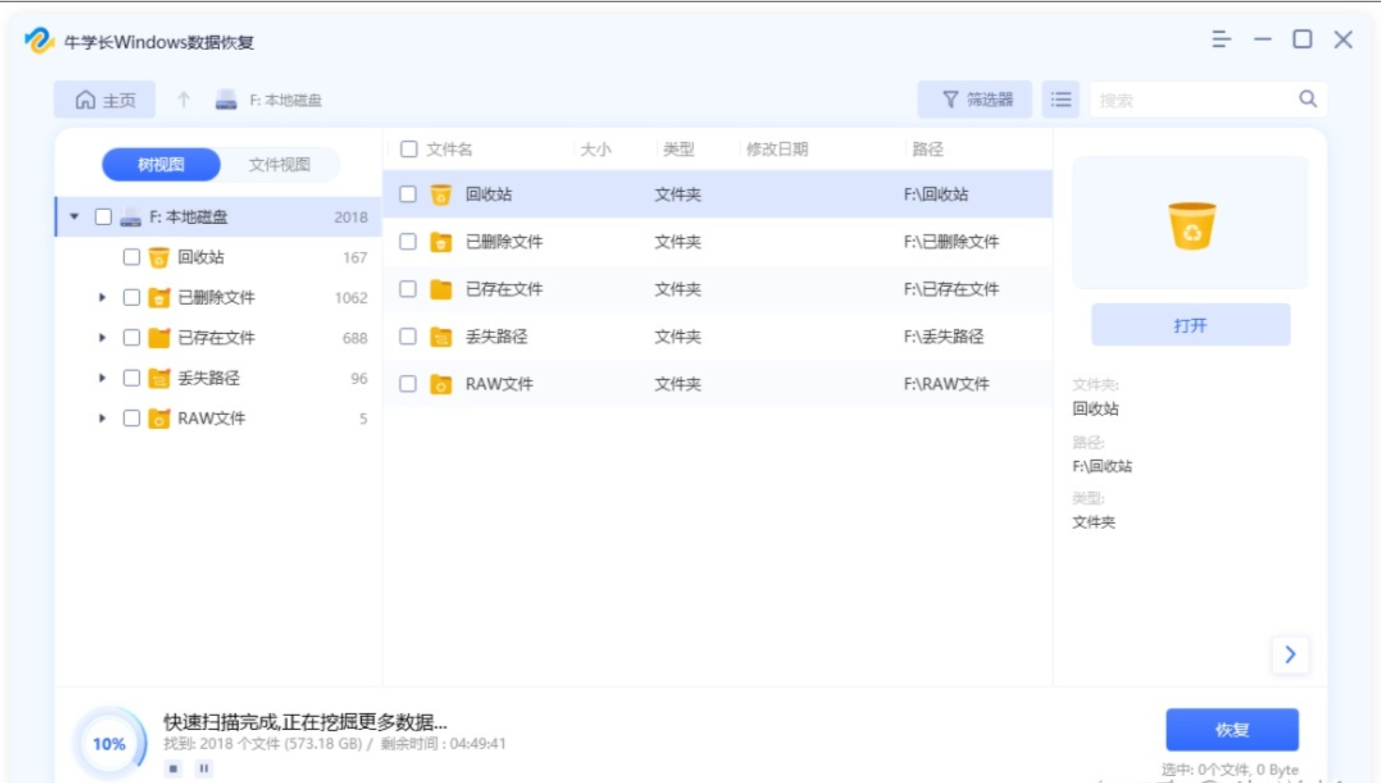
Task: Click the stop scan icon
Action: 174,768
